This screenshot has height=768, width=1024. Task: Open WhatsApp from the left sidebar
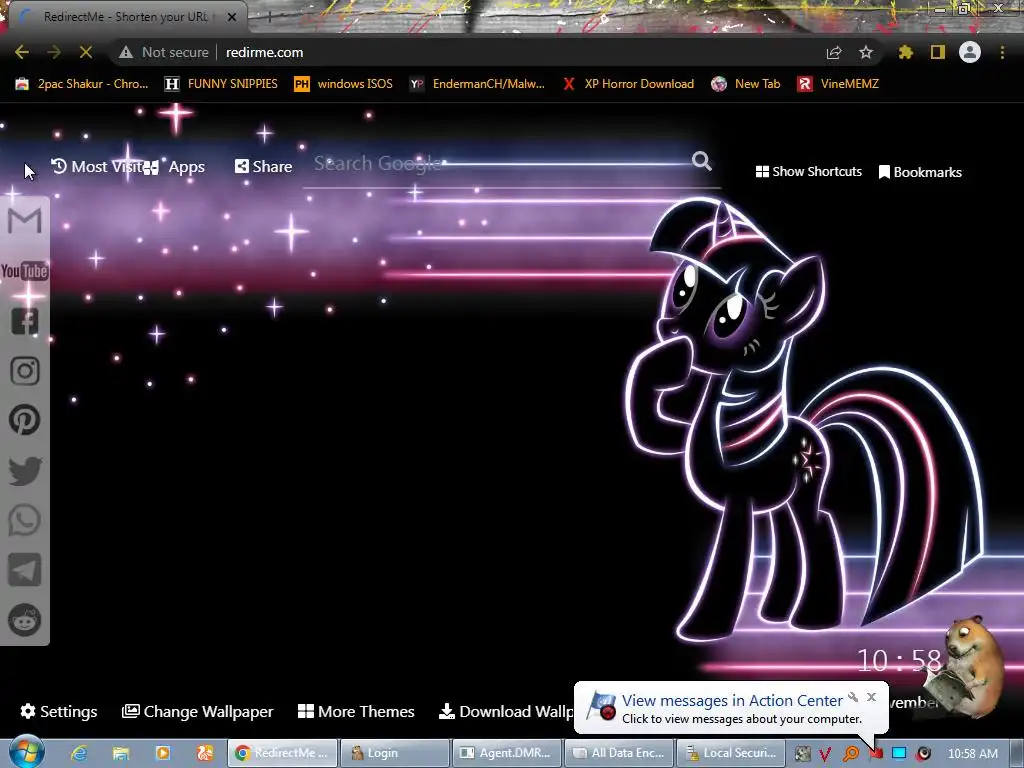point(25,520)
